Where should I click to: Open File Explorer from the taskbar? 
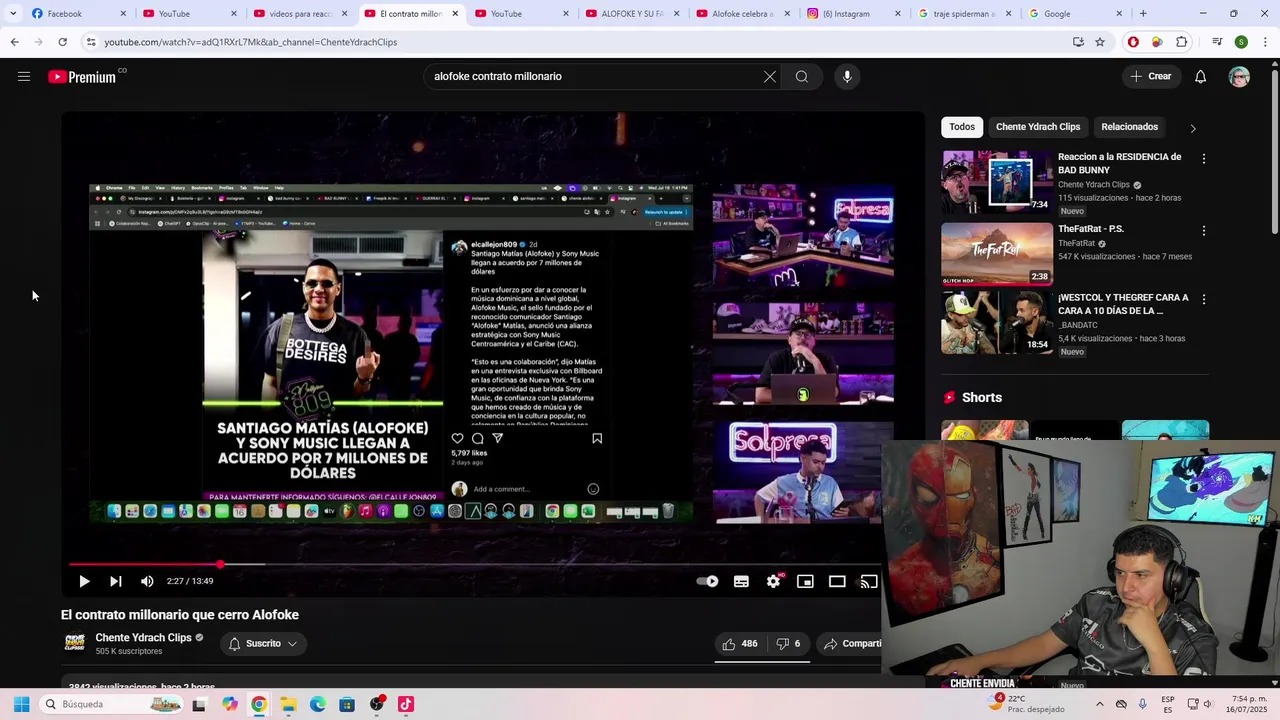pyautogui.click(x=288, y=704)
